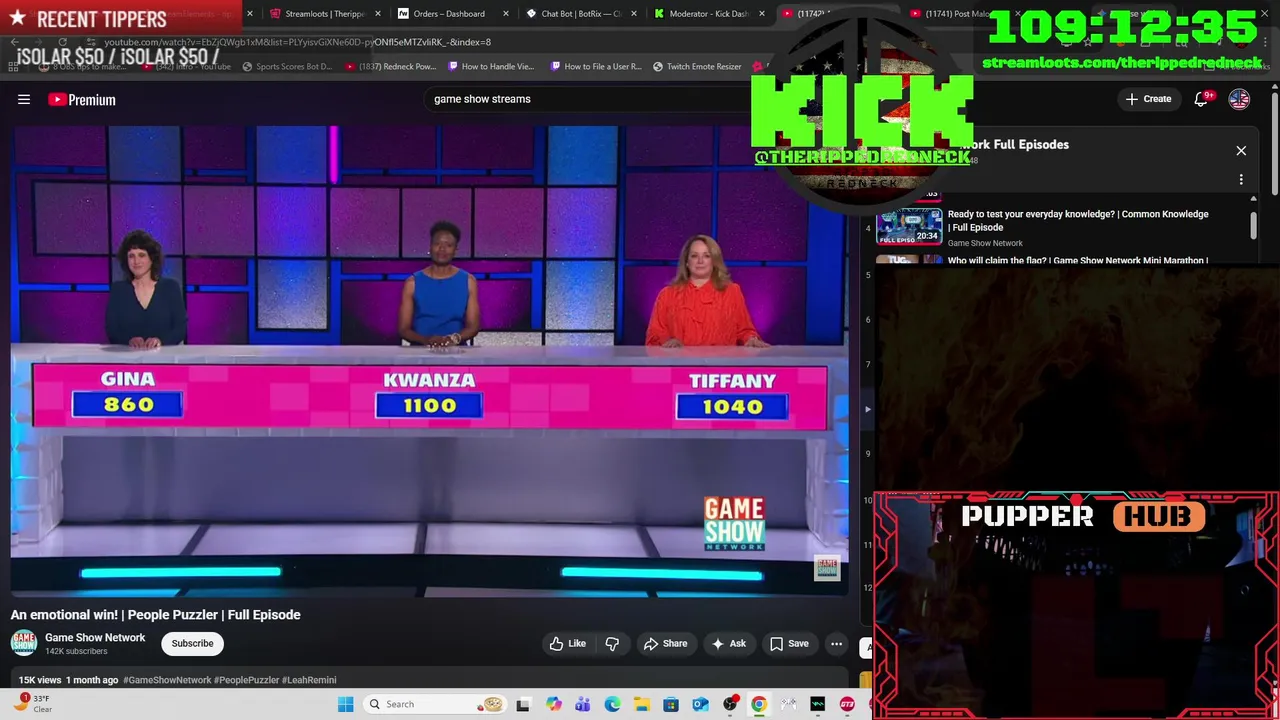This screenshot has width=1280, height=720.
Task: Switch to the Streamloots browser tab
Action: click(x=318, y=14)
